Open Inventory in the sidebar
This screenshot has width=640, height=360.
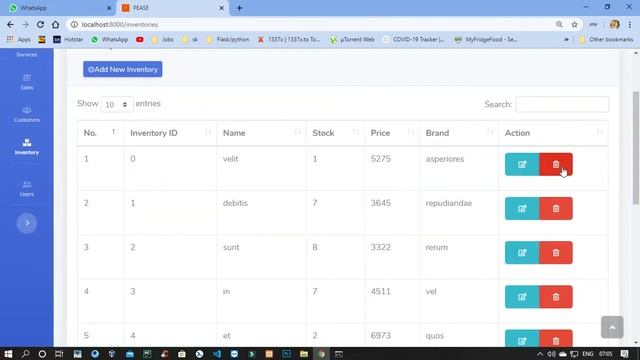[x=27, y=147]
